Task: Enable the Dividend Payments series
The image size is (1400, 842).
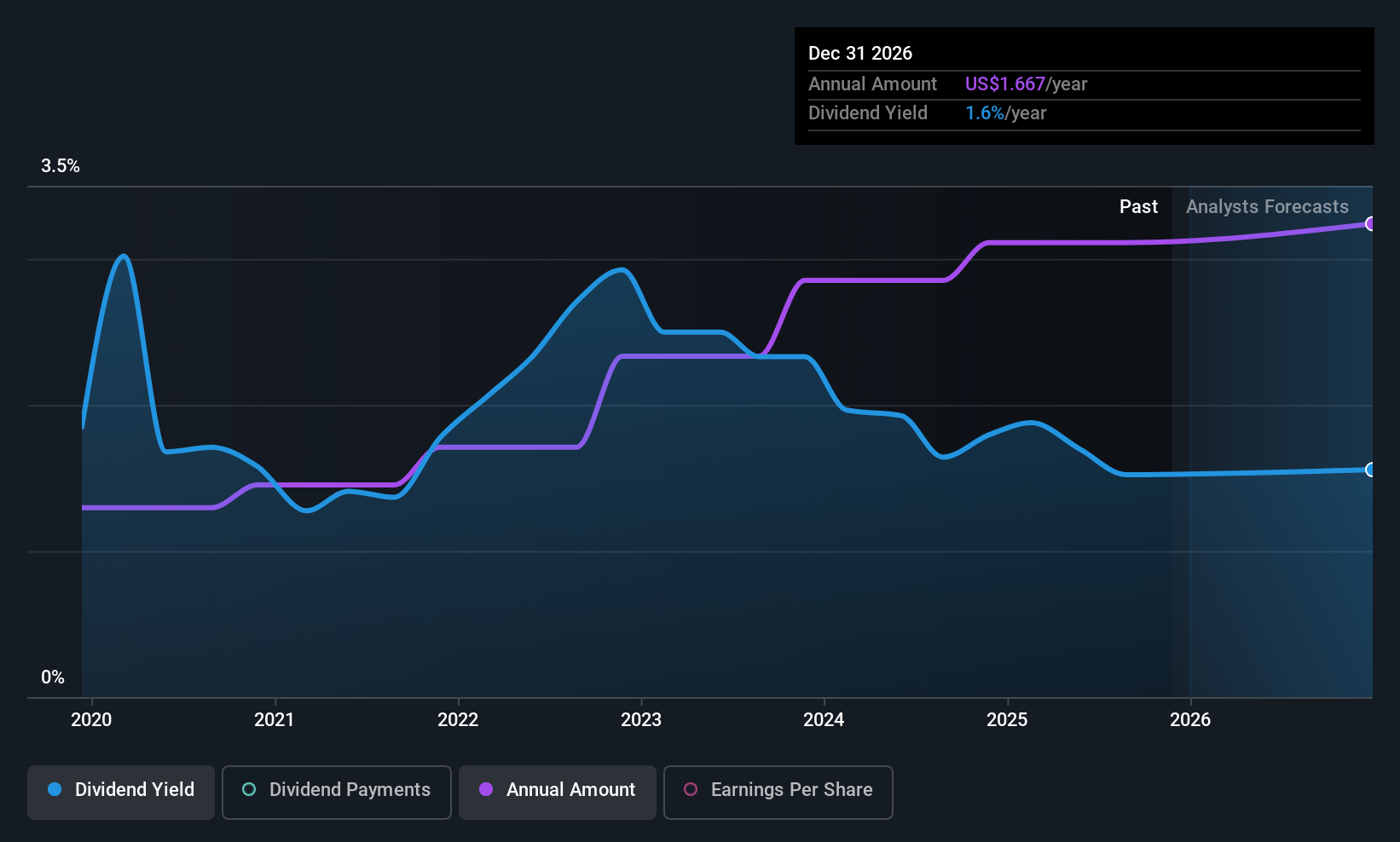Action: pos(337,792)
